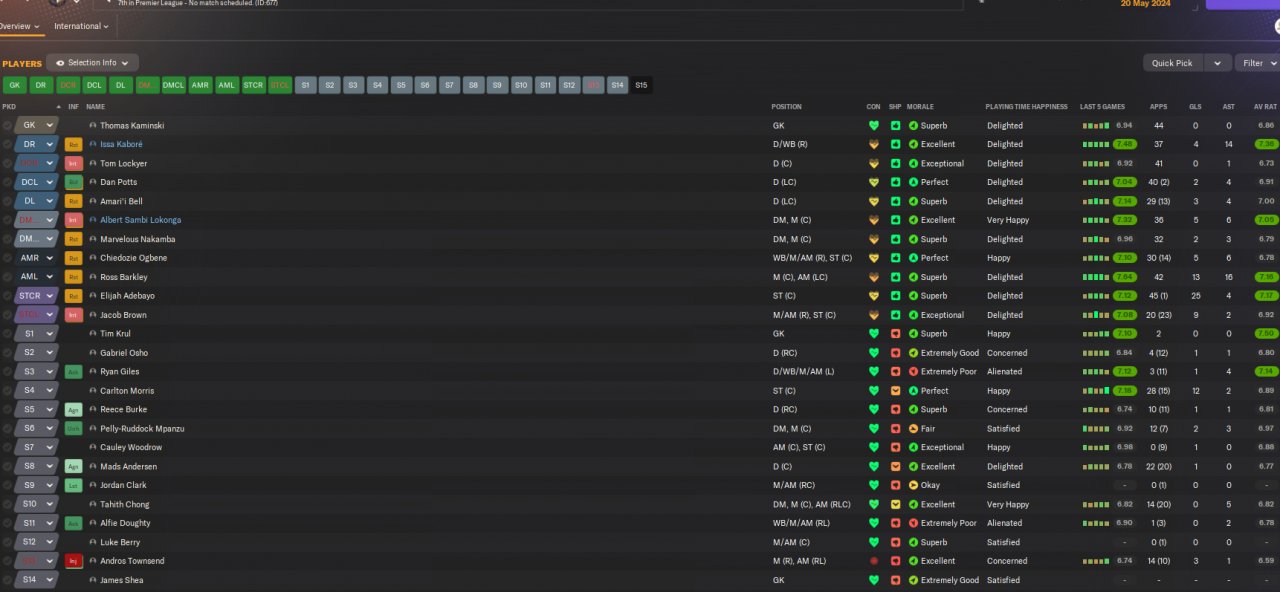Screen dimensions: 1280x592
Task: Tick the selection circle for Tim Krul
Action: pyautogui.click(x=7, y=334)
